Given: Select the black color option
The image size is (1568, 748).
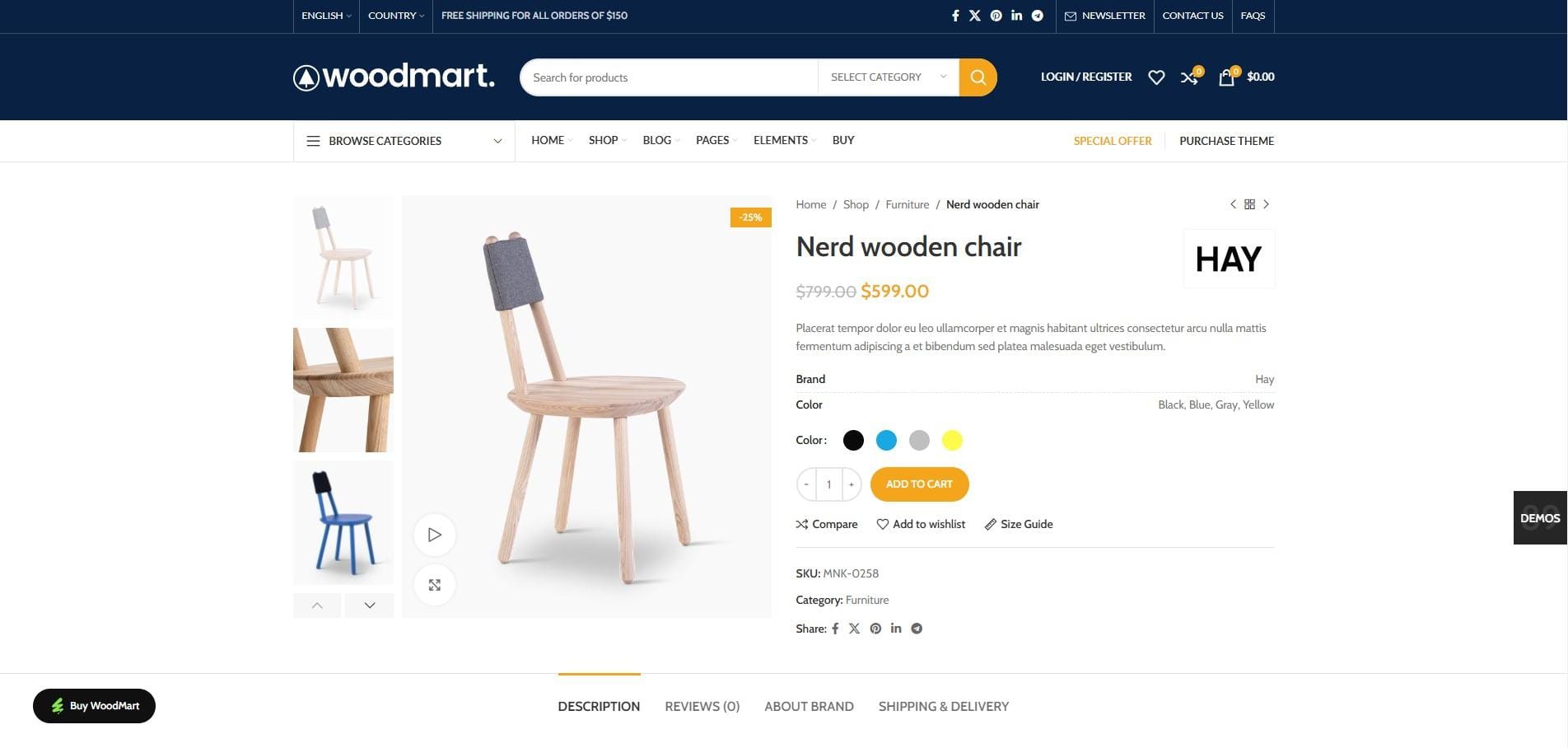Looking at the screenshot, I should tap(853, 441).
